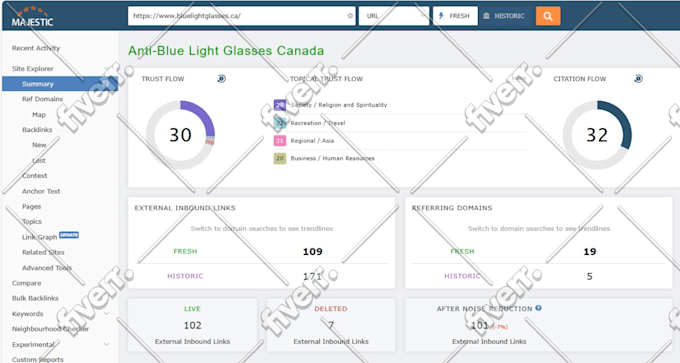This screenshot has height=363, width=680.
Task: Click the Business / Human Resources badge 20
Action: (x=280, y=158)
